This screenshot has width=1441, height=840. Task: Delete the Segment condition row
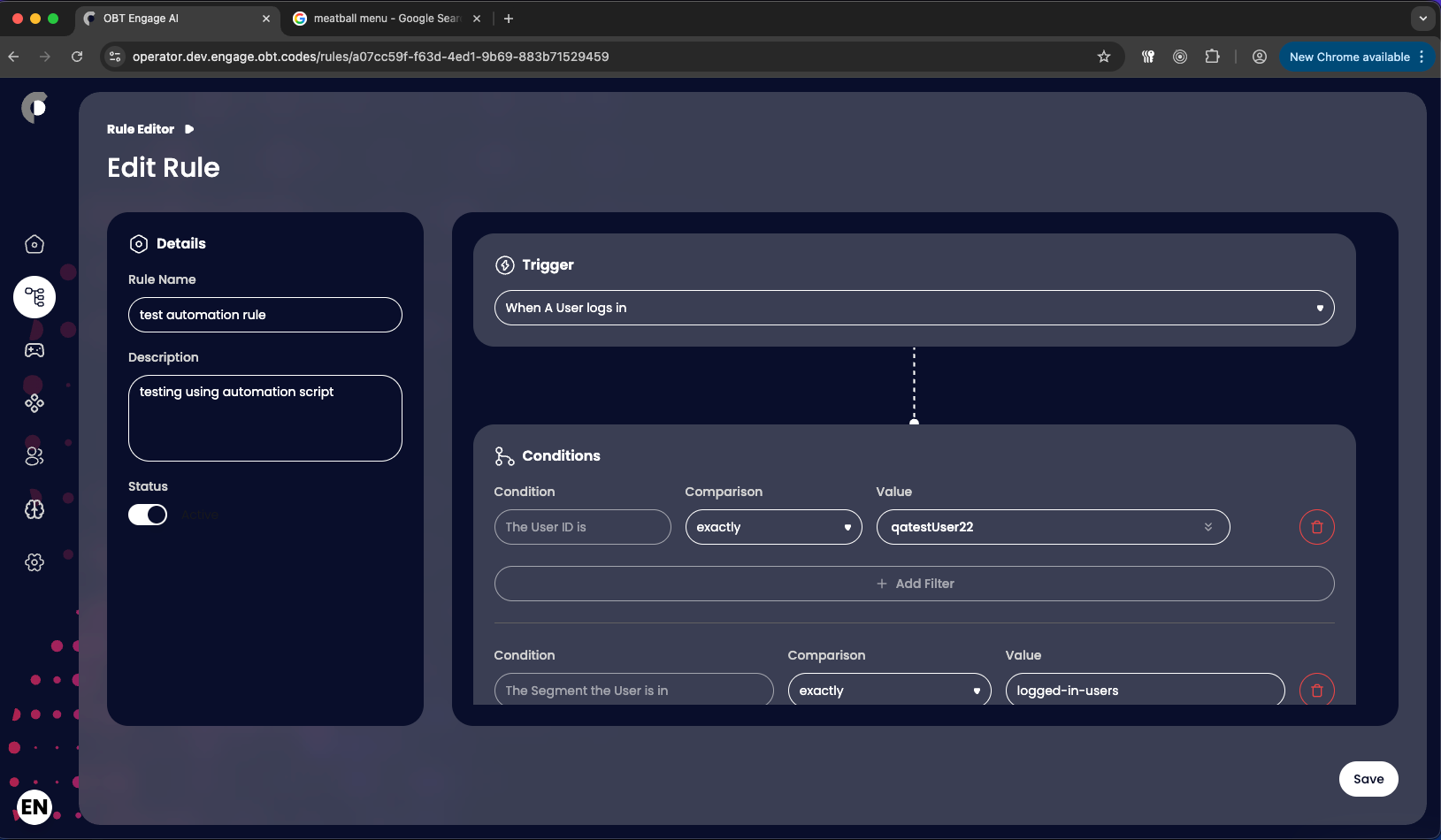[x=1316, y=691]
